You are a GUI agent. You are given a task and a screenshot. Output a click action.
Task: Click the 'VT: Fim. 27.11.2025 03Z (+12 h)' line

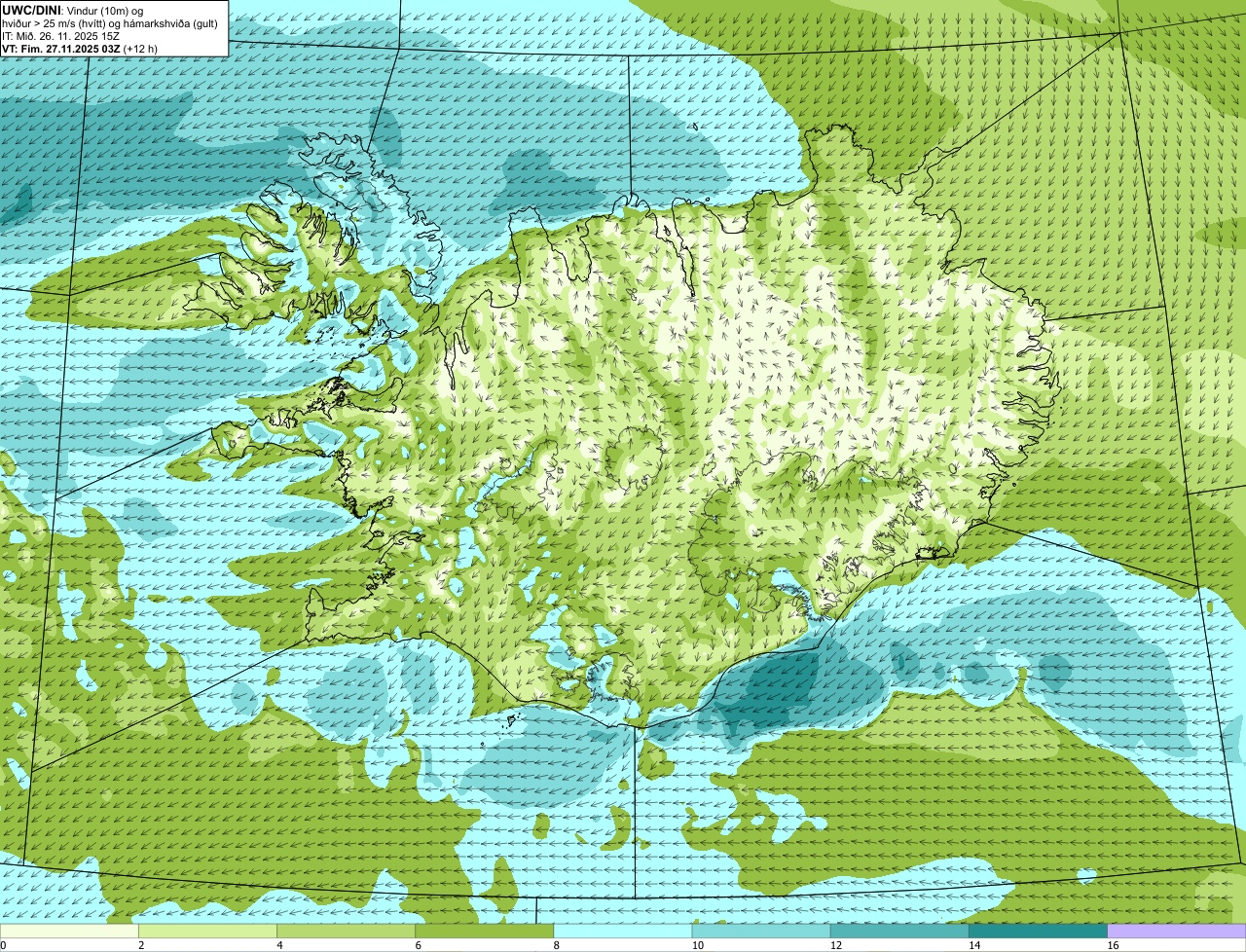click(x=80, y=48)
